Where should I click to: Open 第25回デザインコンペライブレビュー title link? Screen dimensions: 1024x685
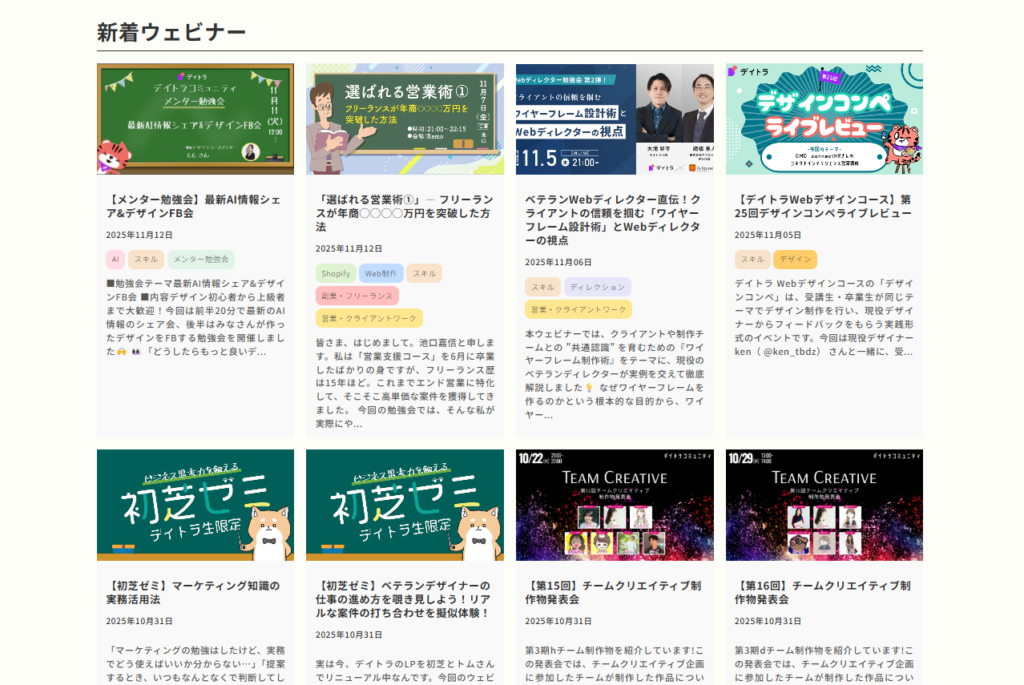(822, 206)
